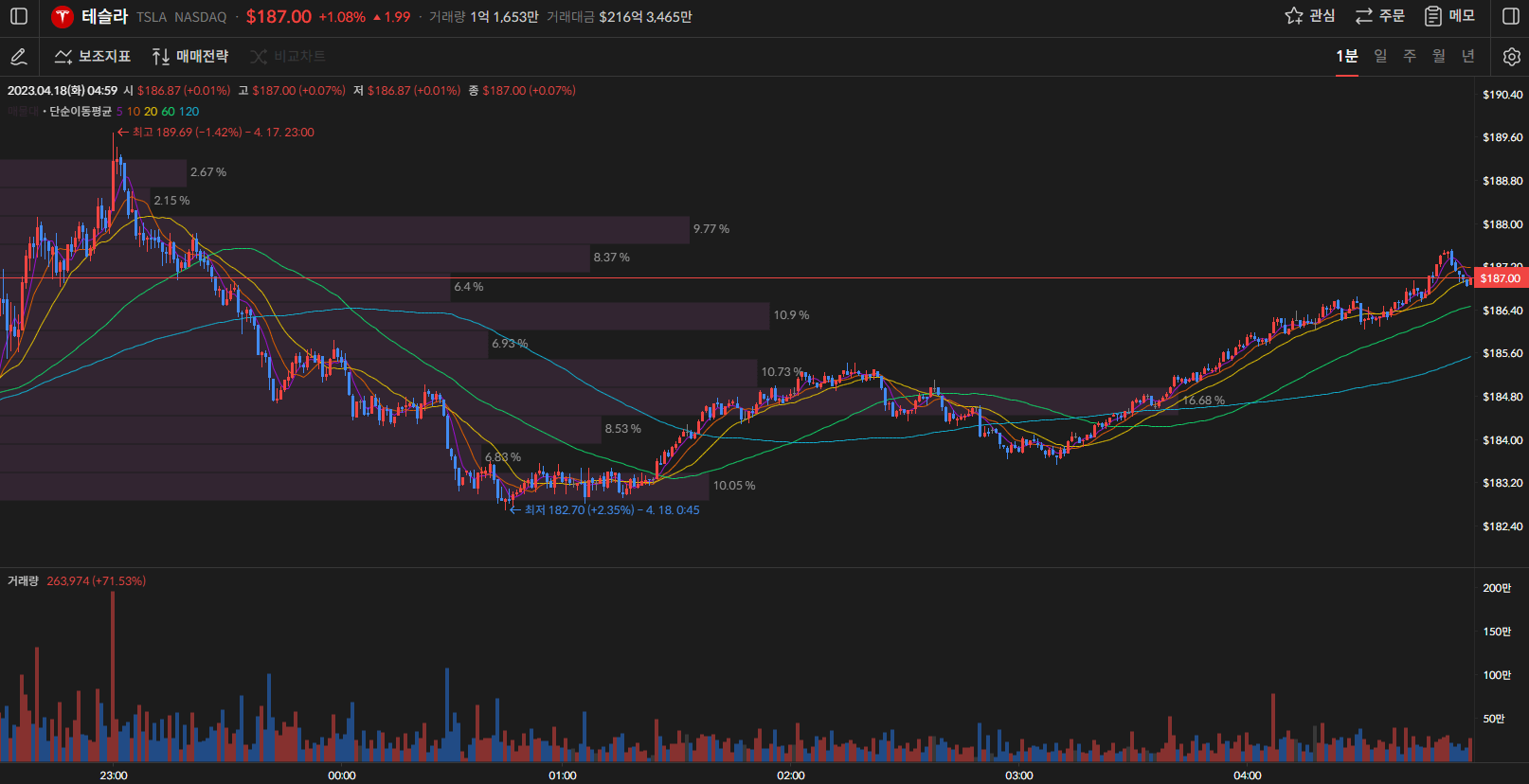Viewport: 1529px width, 784px height.
Task: Switch to the 1분 interval tab
Action: [1346, 57]
